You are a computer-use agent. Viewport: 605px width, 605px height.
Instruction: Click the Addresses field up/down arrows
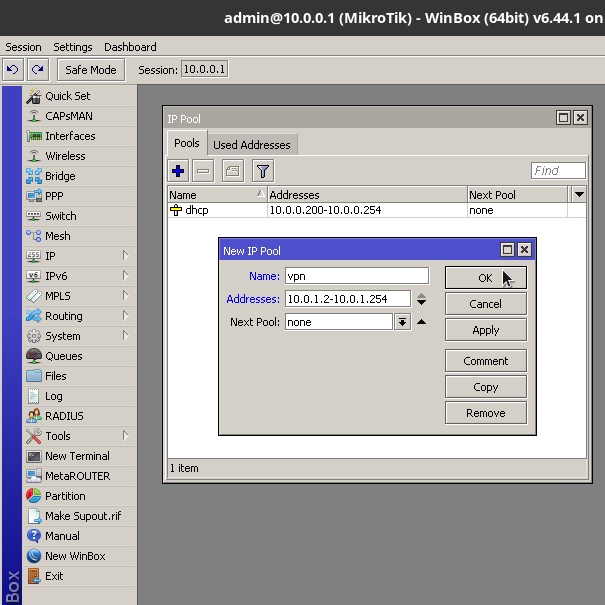click(421, 299)
